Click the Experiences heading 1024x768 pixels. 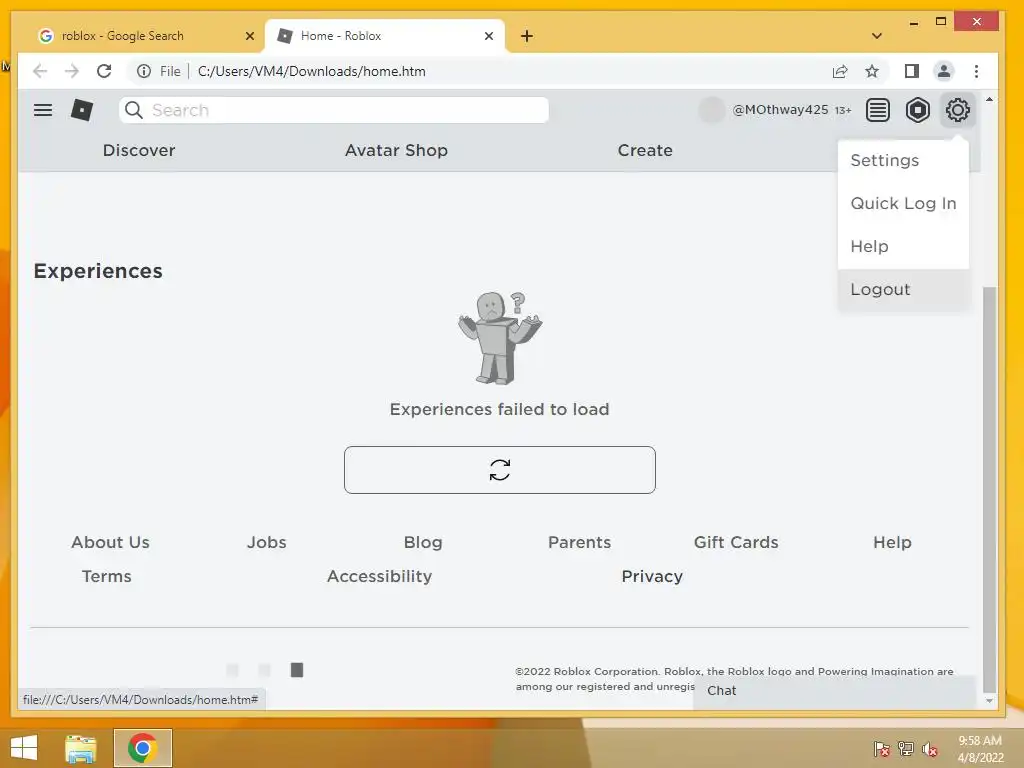point(98,271)
